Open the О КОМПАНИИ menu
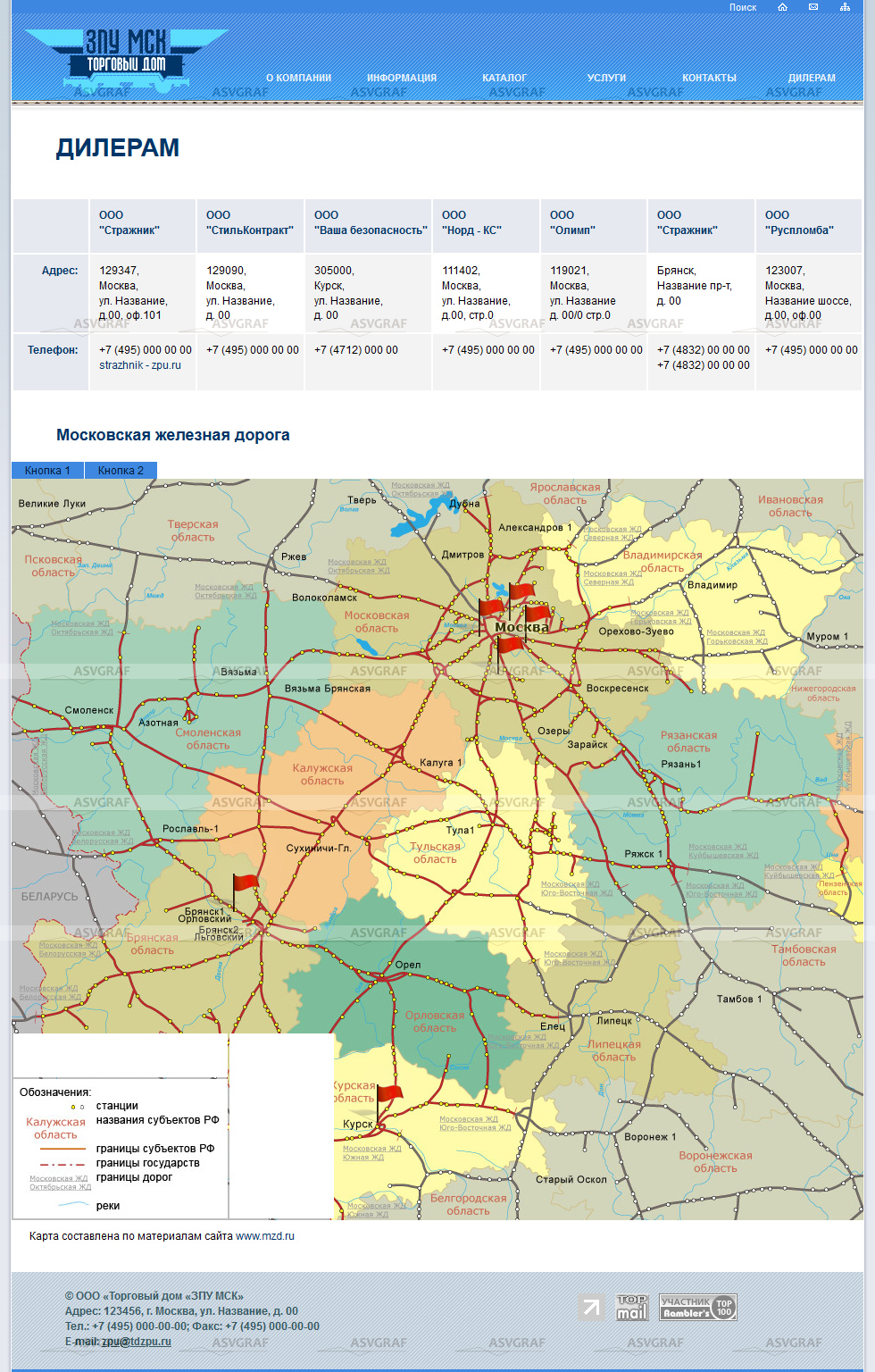 coord(298,78)
